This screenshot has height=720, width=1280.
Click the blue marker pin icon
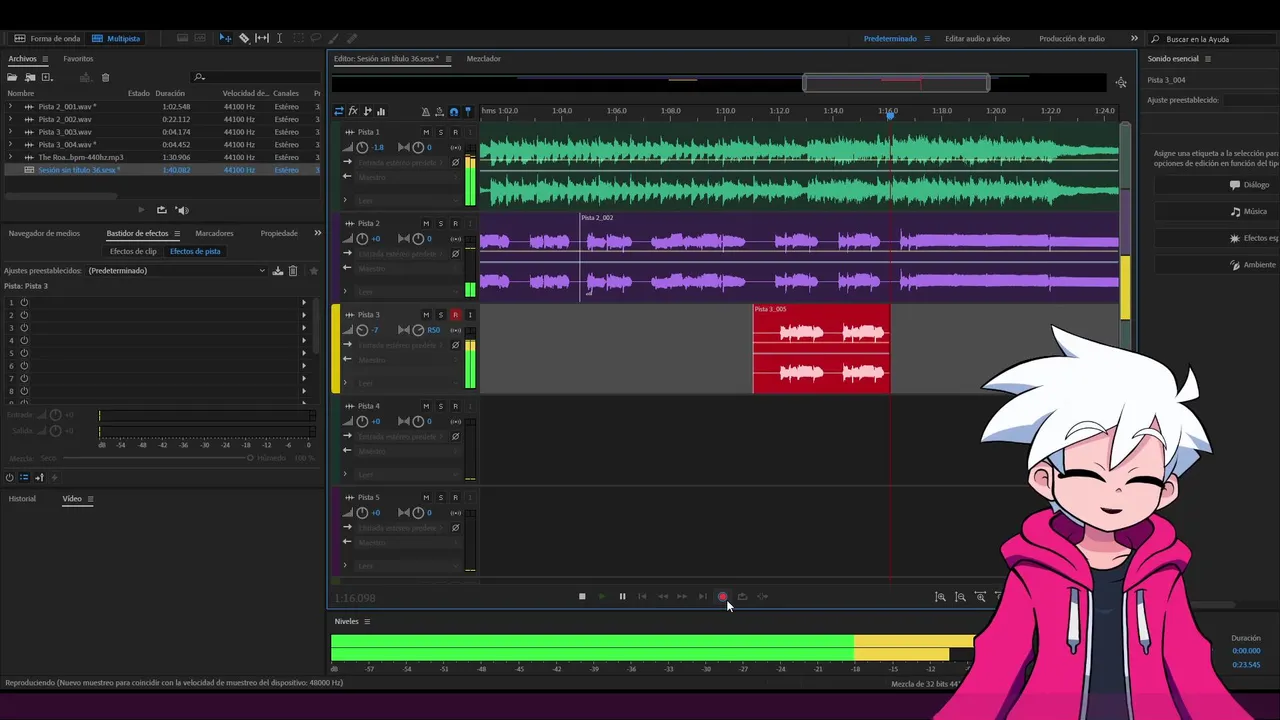pos(467,111)
